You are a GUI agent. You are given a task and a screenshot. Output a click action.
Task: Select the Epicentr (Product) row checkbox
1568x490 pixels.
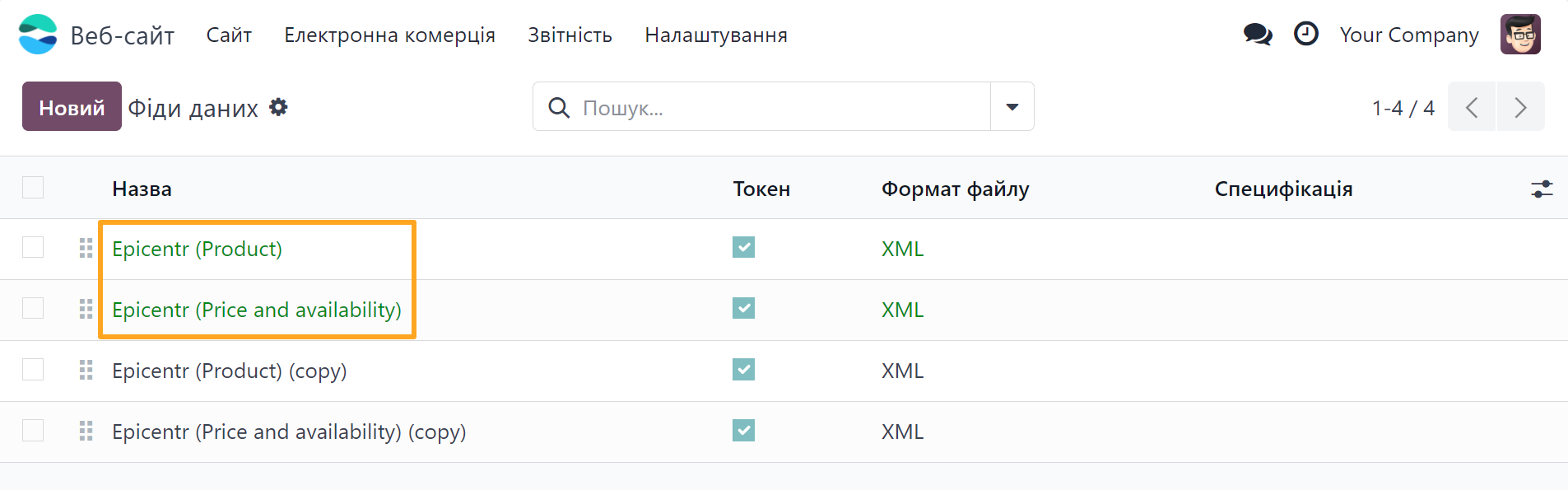pos(32,248)
